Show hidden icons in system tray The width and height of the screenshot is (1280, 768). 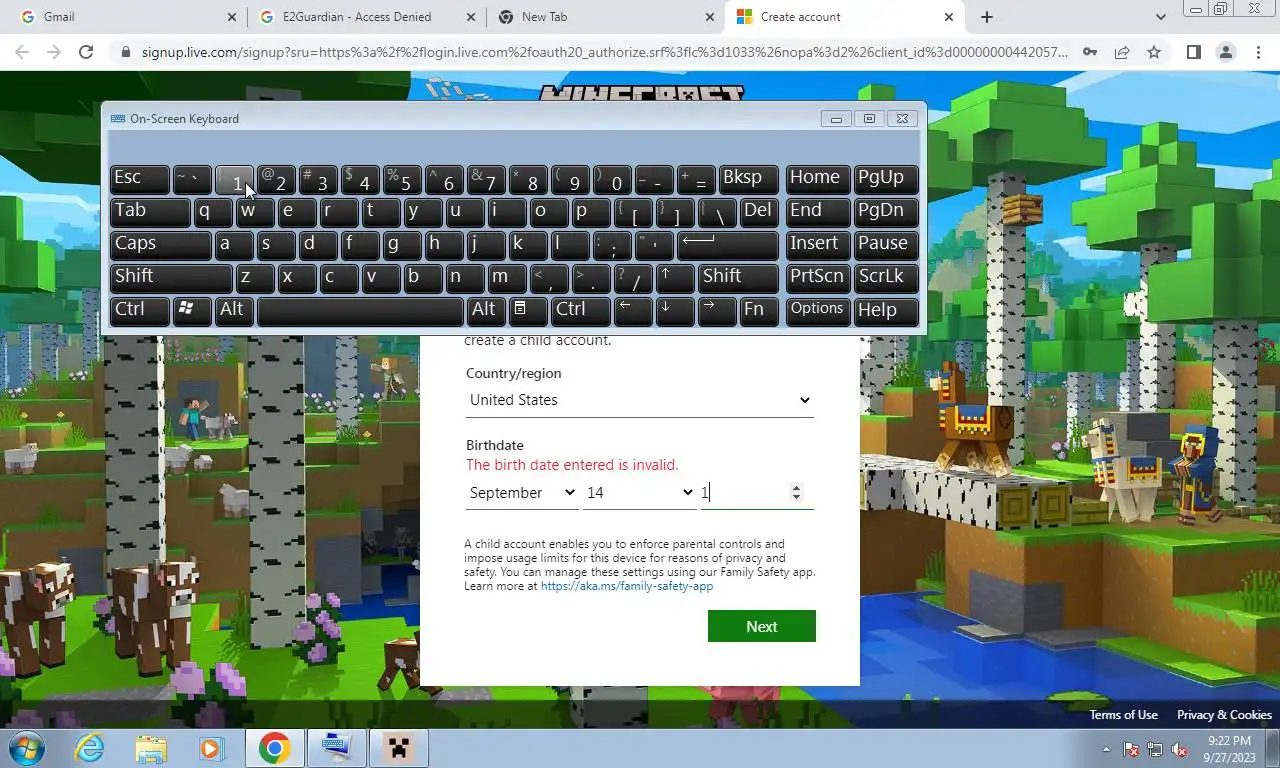[x=1106, y=749]
